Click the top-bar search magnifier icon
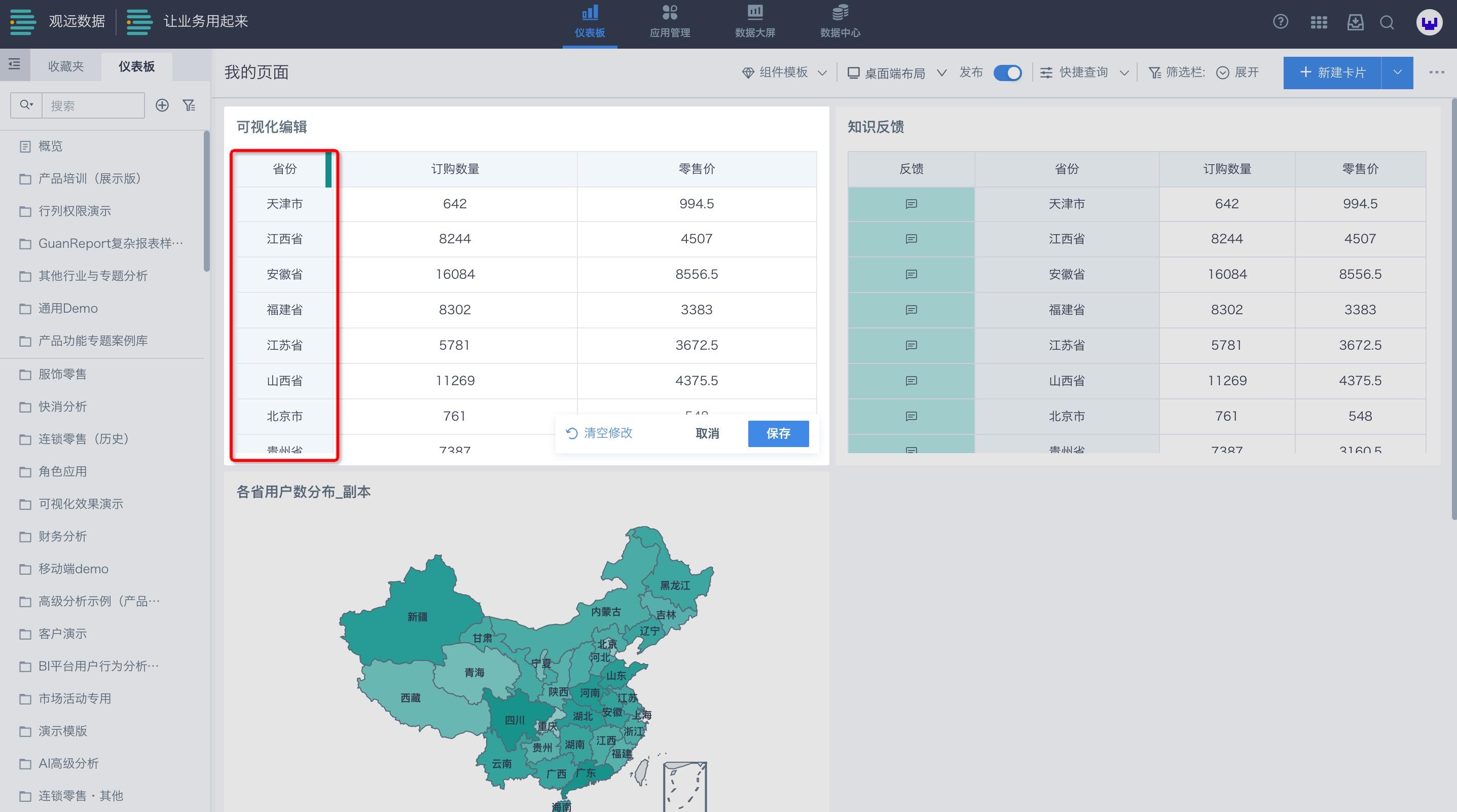Image resolution: width=1457 pixels, height=812 pixels. tap(1387, 22)
